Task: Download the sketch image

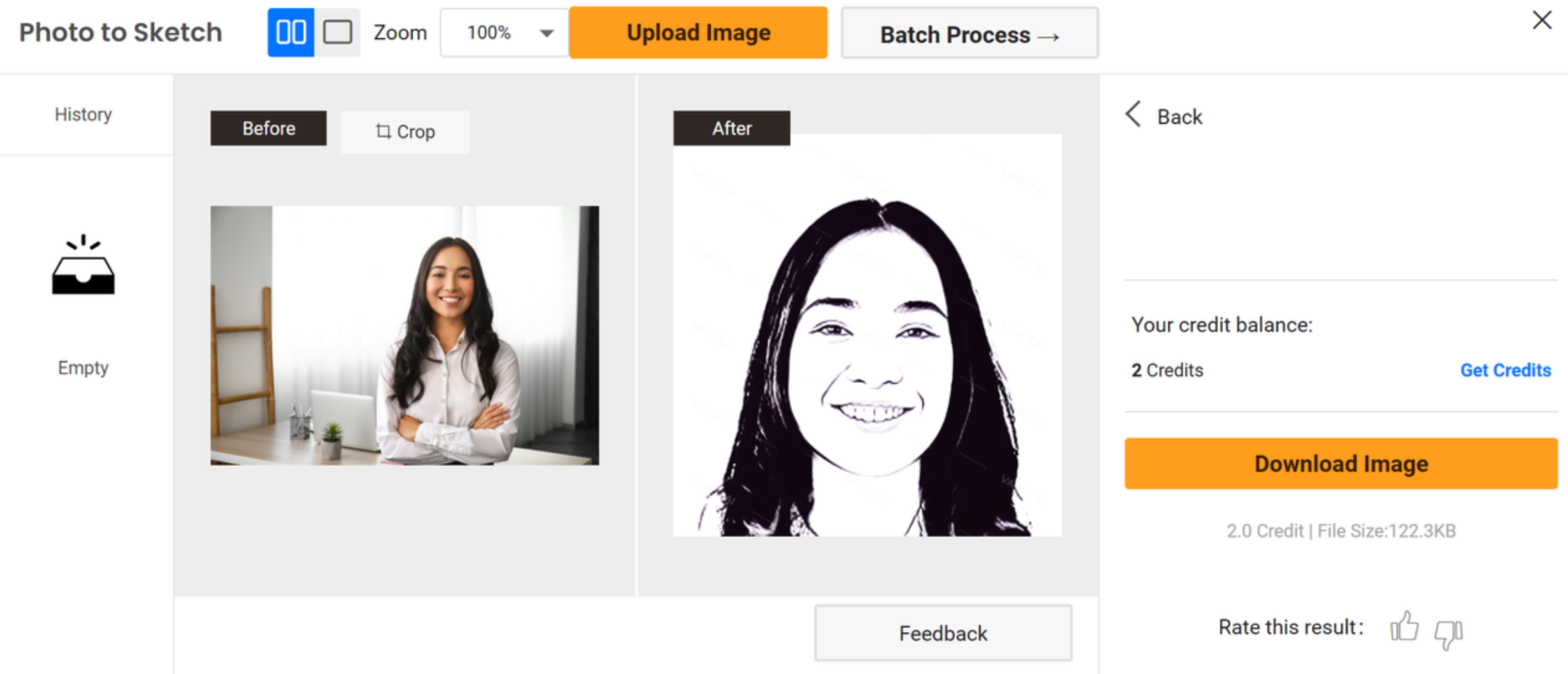Action: pyautogui.click(x=1340, y=464)
